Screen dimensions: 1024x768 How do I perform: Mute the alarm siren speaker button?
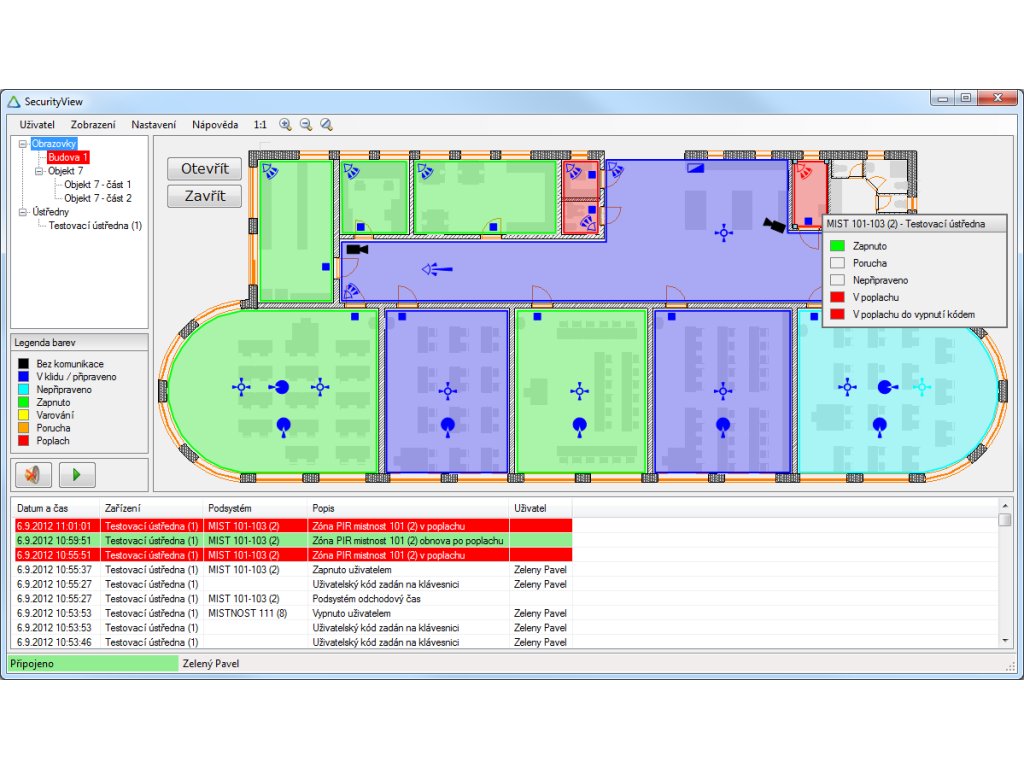point(33,474)
